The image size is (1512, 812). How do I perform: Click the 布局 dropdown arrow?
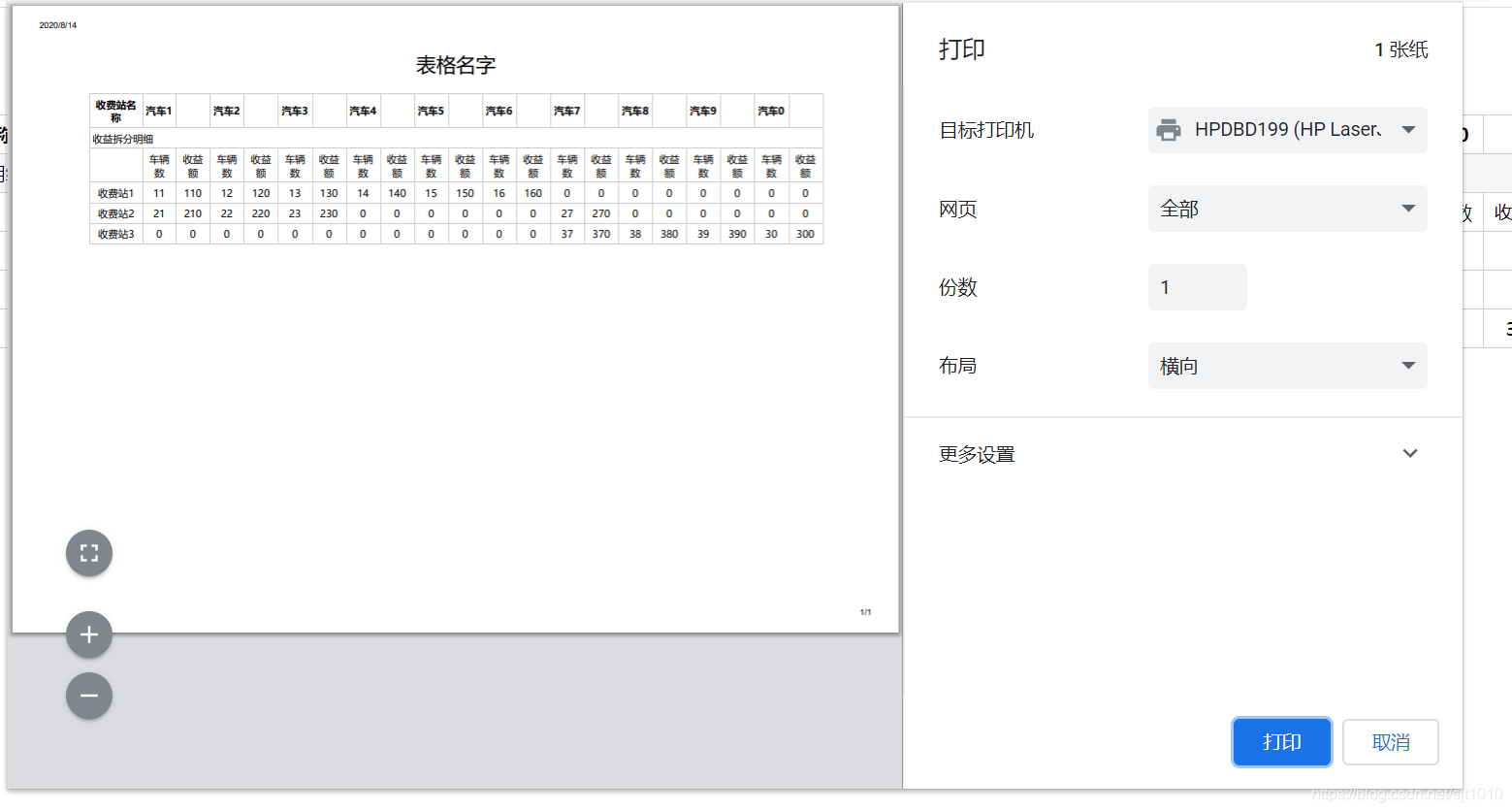1408,365
